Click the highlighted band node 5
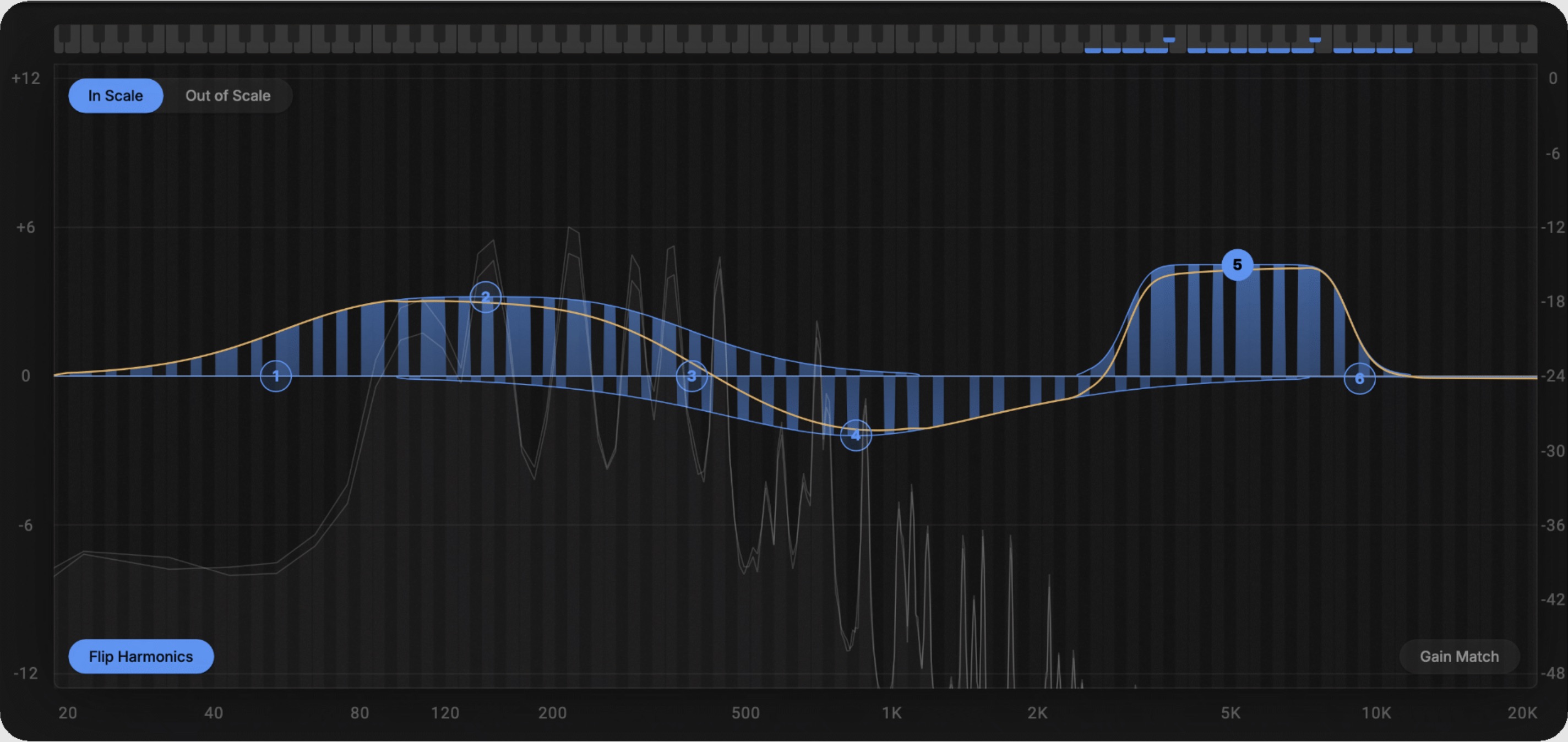 tap(1237, 265)
